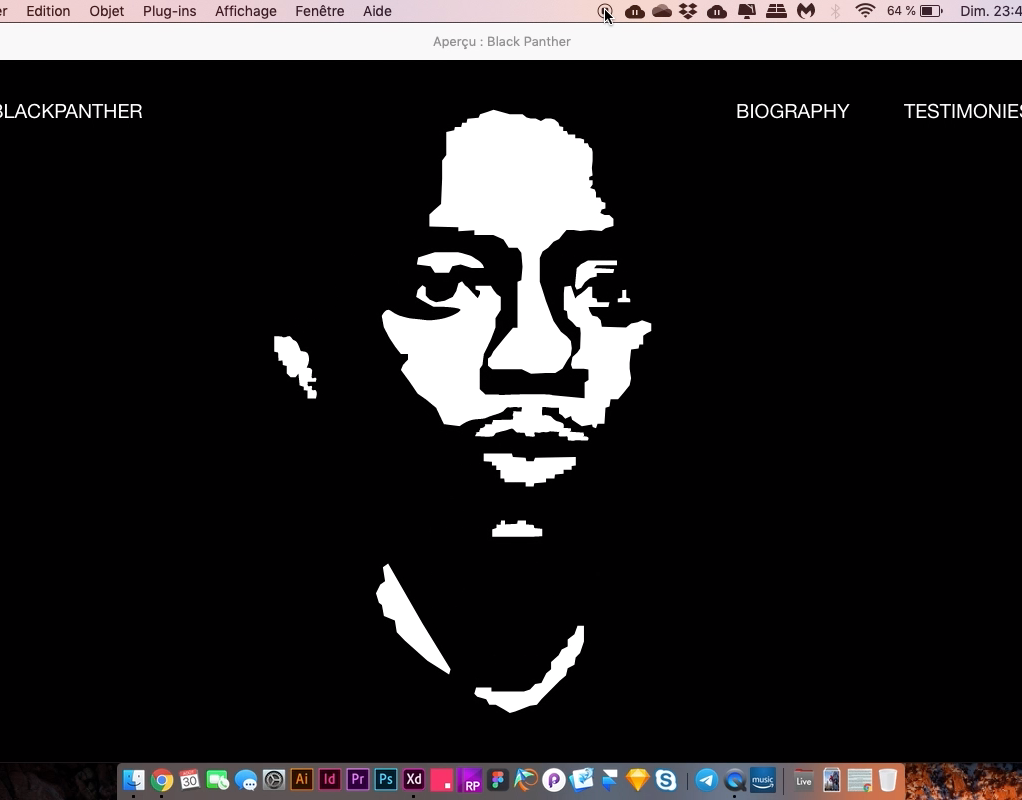Open the Affichage menu

pyautogui.click(x=246, y=11)
